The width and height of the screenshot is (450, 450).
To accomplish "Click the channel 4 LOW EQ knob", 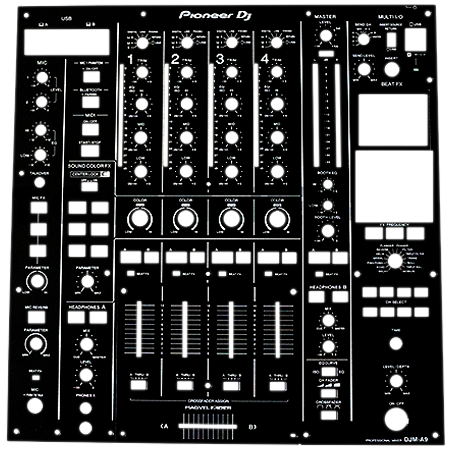I will coord(277,171).
